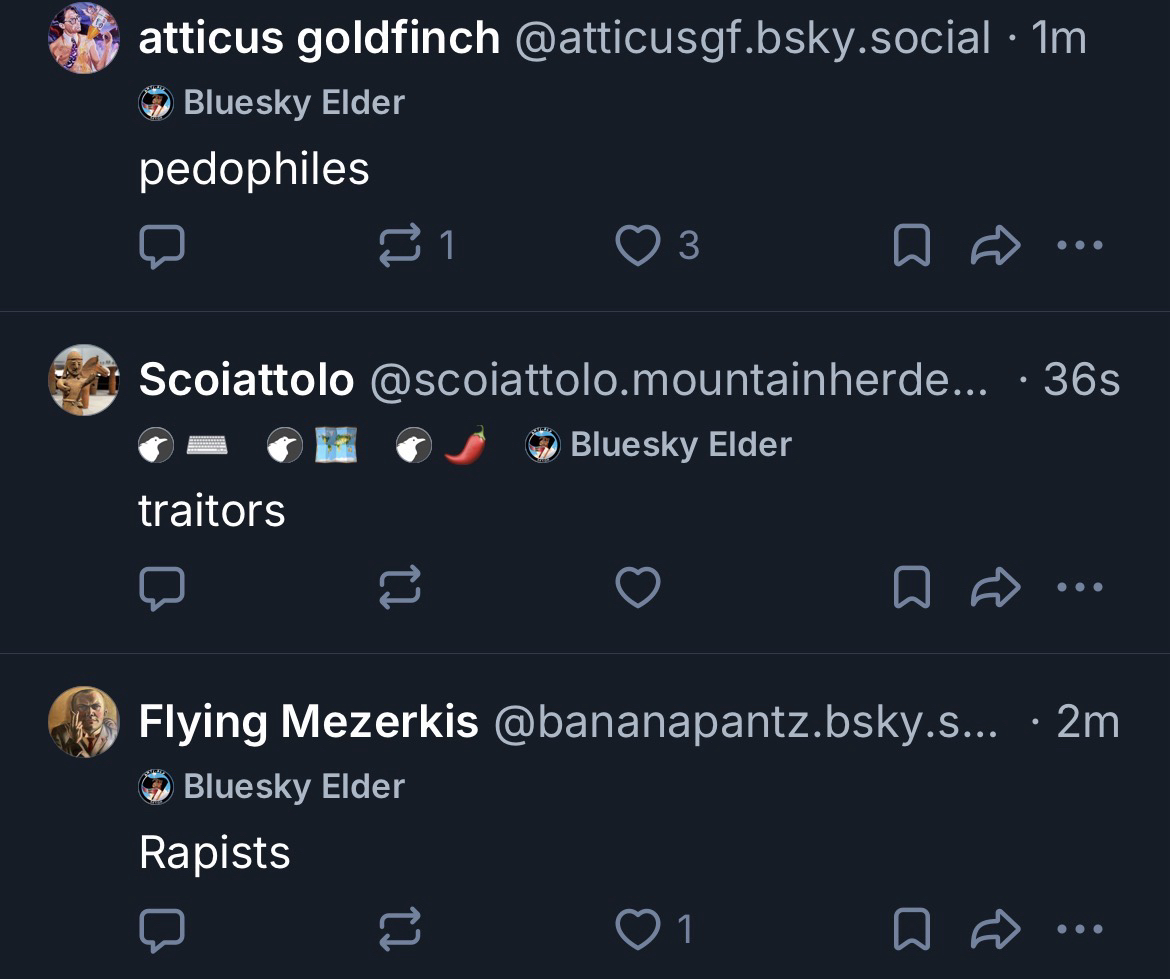
Task: Share atticus goldfinch's post
Action: (995, 245)
